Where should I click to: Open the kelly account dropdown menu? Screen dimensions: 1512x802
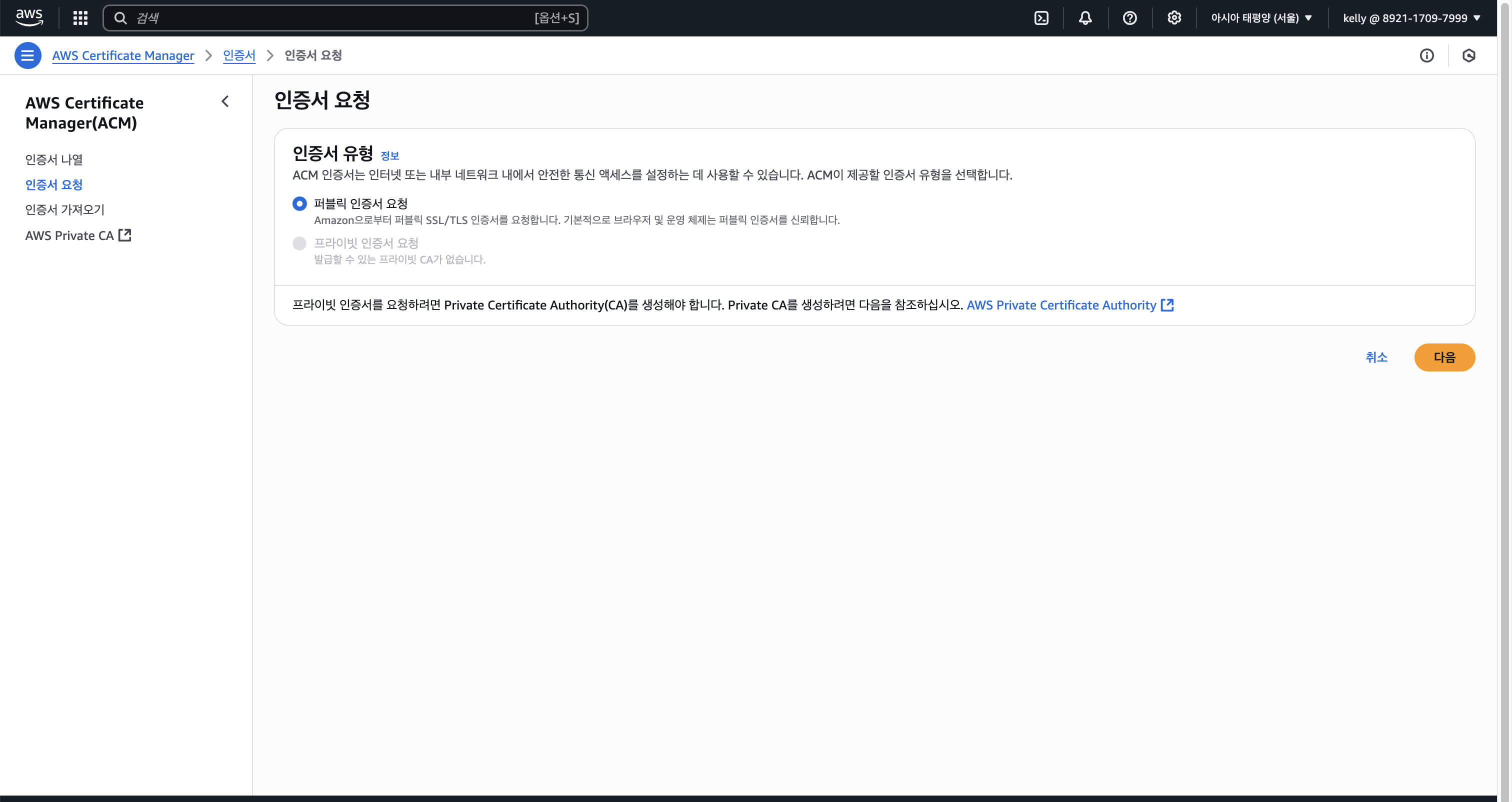tap(1411, 17)
